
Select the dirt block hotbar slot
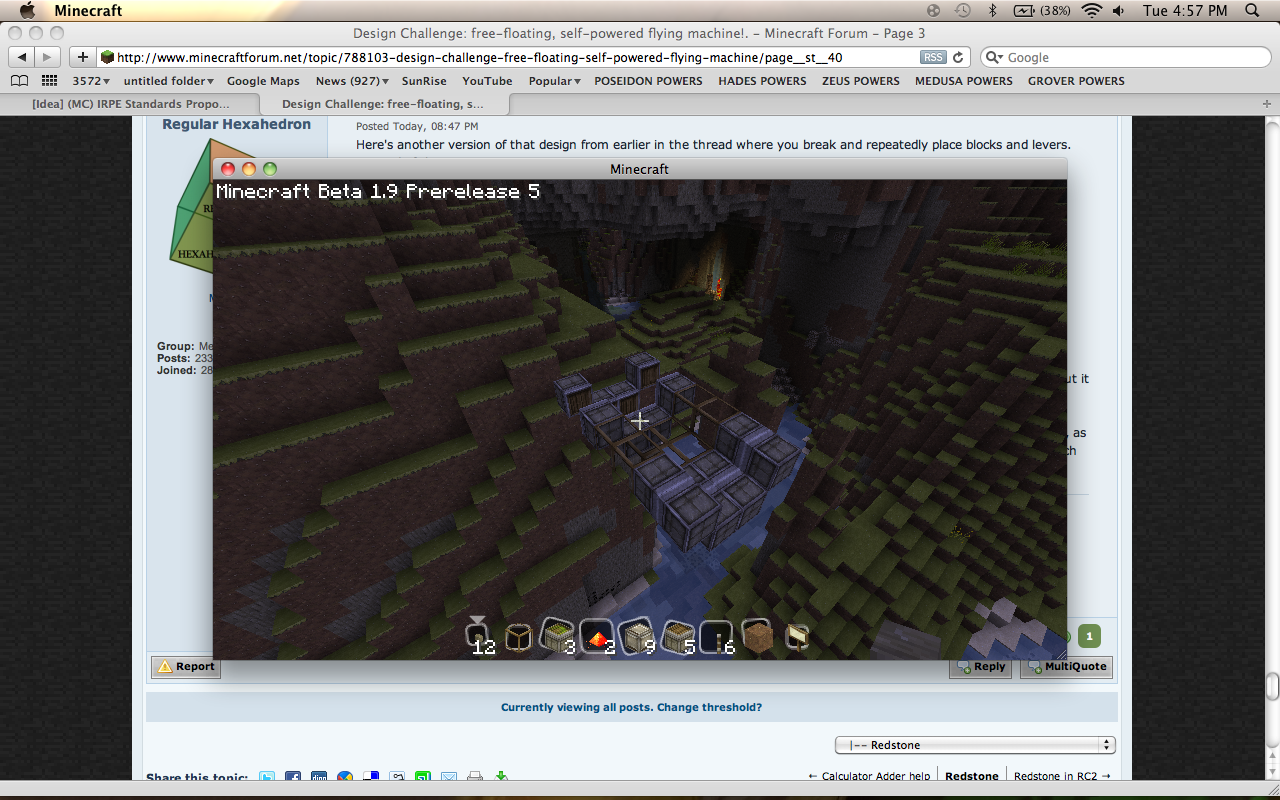tap(758, 635)
